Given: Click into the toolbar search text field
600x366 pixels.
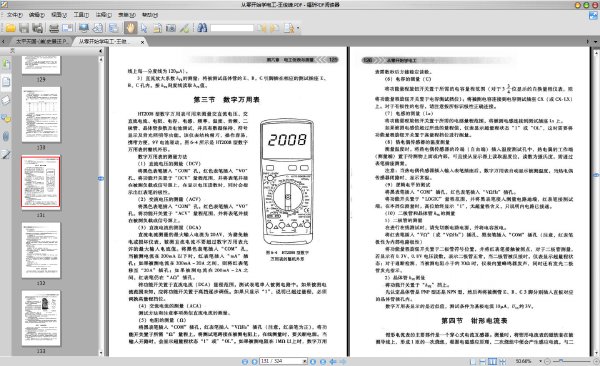Looking at the screenshot, I should tap(232, 28).
